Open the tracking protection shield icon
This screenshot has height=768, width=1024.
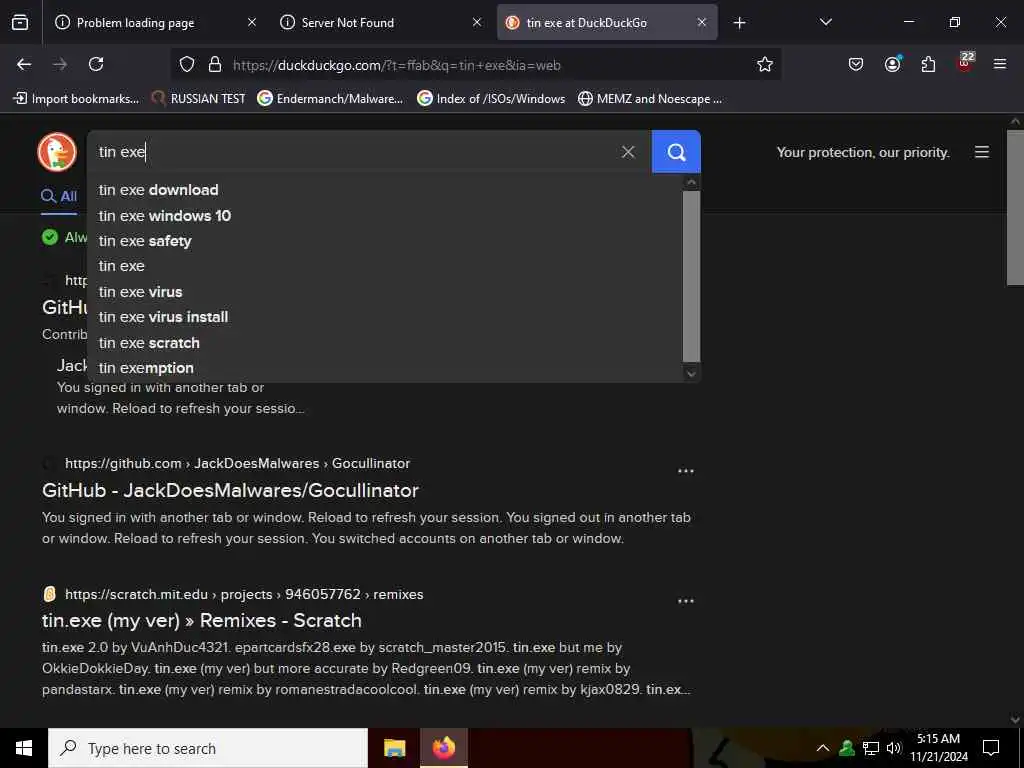pos(187,65)
